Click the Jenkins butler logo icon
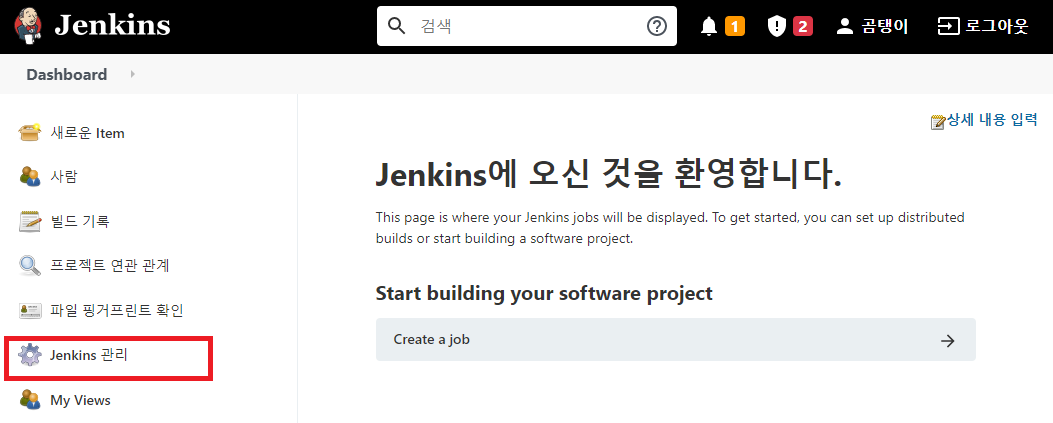The width and height of the screenshot is (1053, 423). [28, 26]
